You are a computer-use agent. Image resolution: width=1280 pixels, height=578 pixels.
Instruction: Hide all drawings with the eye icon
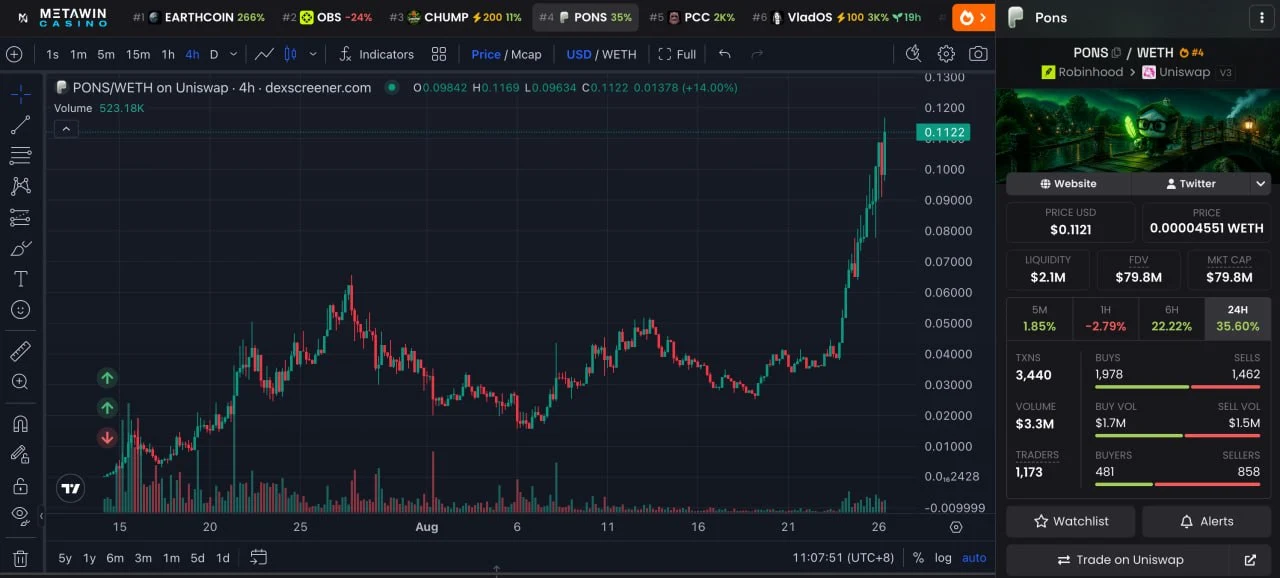(x=20, y=516)
